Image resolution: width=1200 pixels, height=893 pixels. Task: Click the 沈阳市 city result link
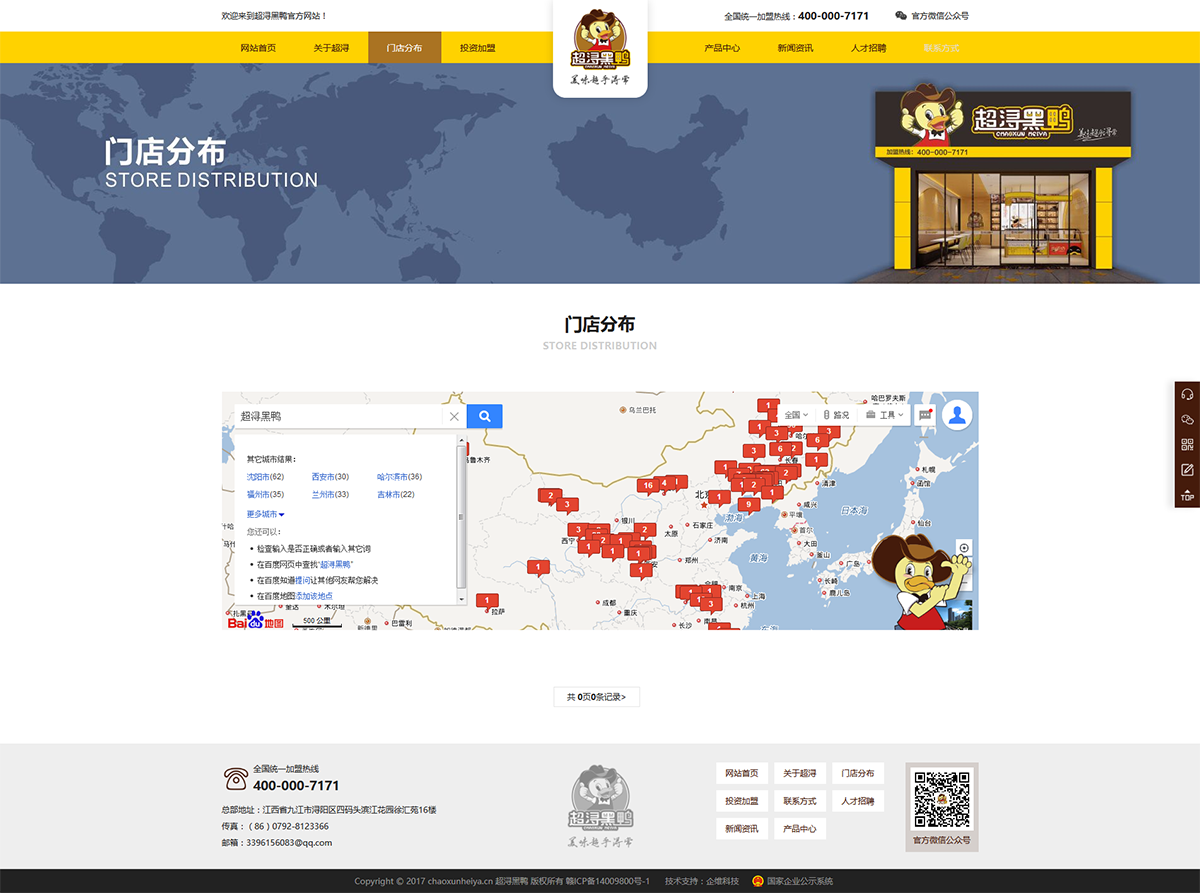pyautogui.click(x=265, y=477)
